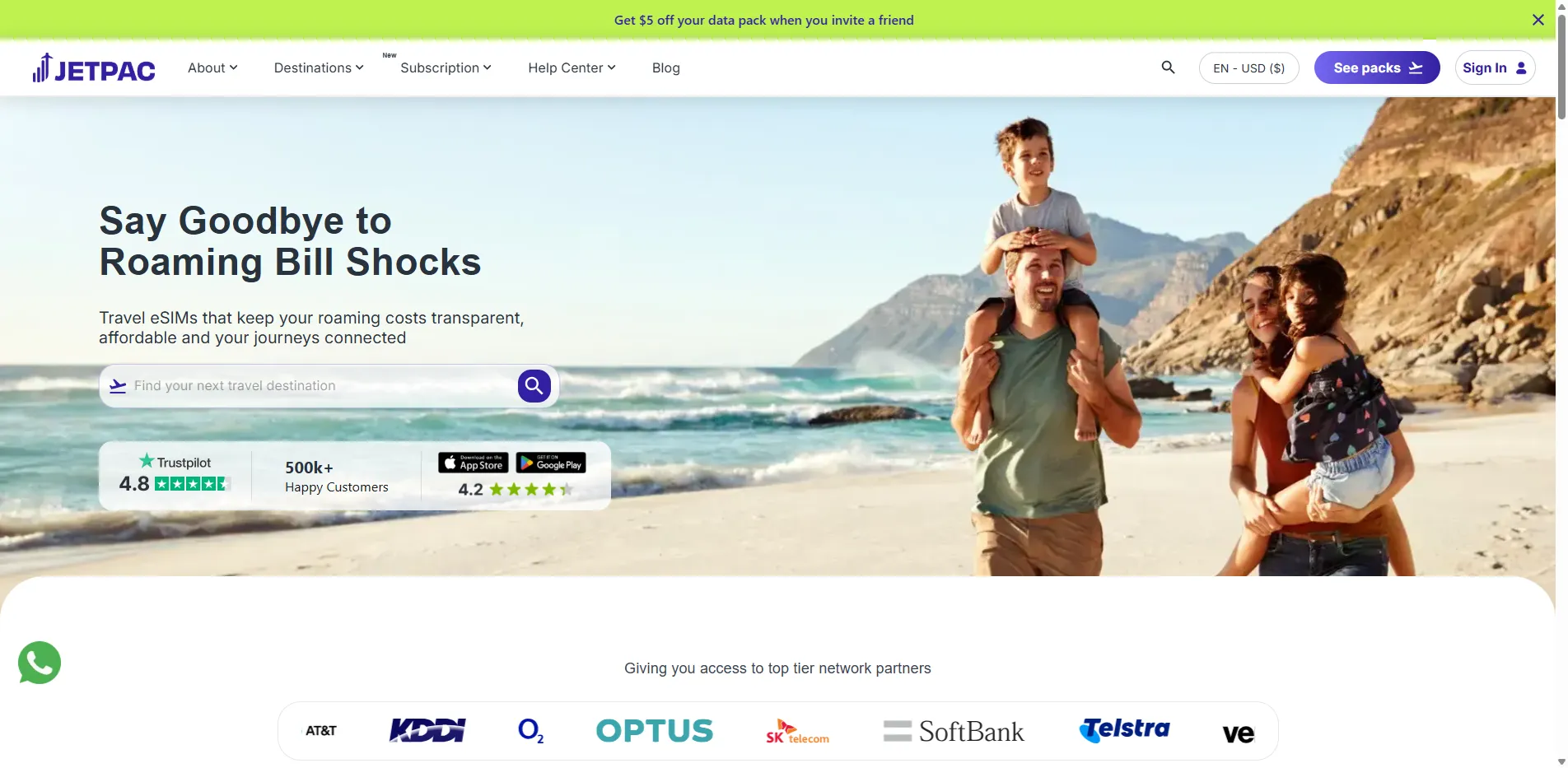Click the Google Play badge
This screenshot has height=768, width=1568.
551,463
